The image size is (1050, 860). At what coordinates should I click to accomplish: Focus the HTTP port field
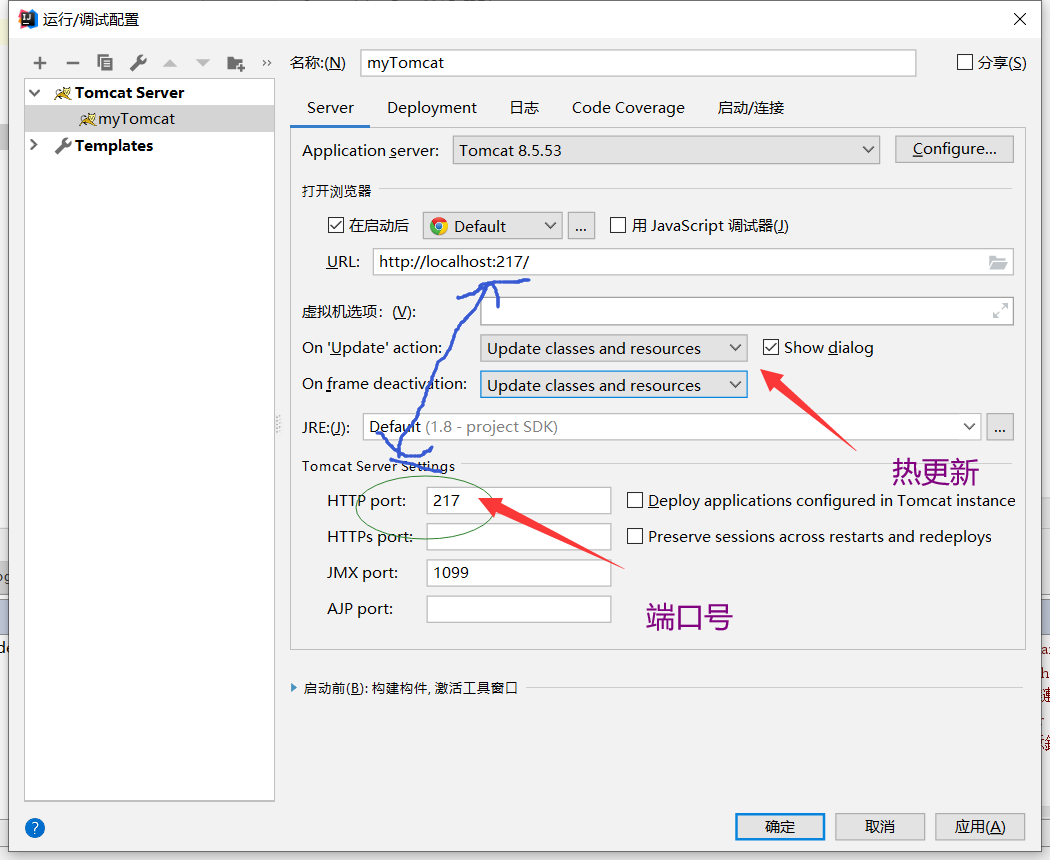click(518, 500)
